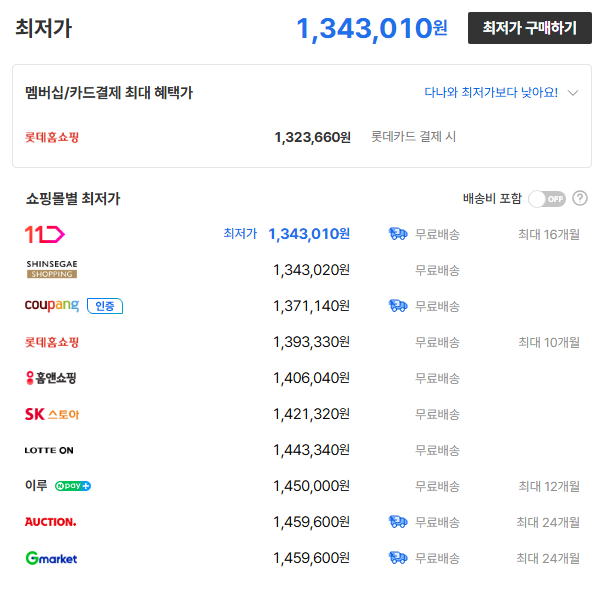
Task: Expand the 멤버십/카드결제 혜택가 chevron
Action: [573, 93]
